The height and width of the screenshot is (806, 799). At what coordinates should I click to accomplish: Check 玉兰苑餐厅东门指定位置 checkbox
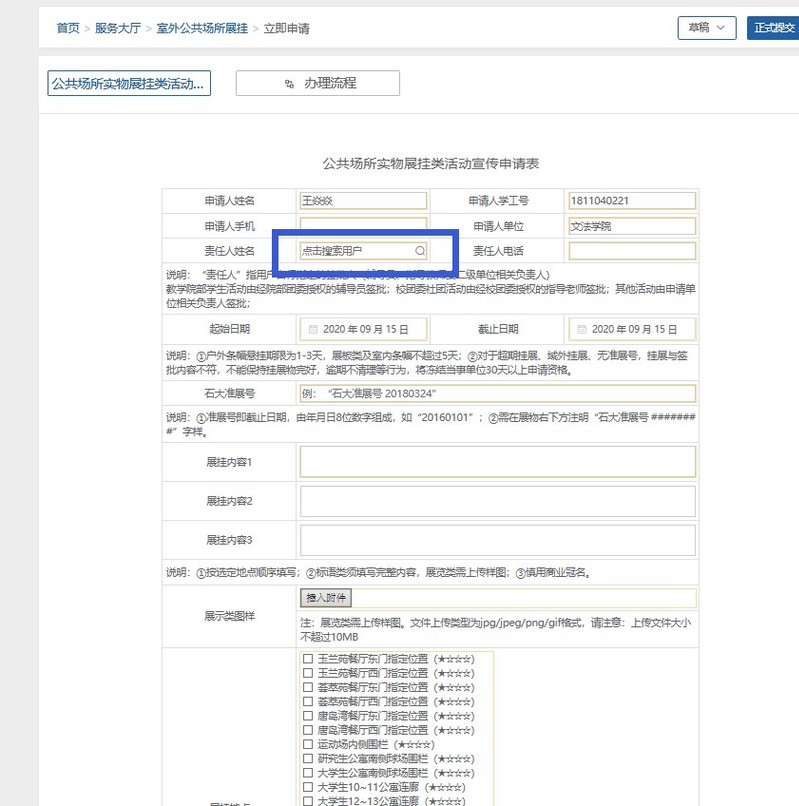[x=308, y=659]
